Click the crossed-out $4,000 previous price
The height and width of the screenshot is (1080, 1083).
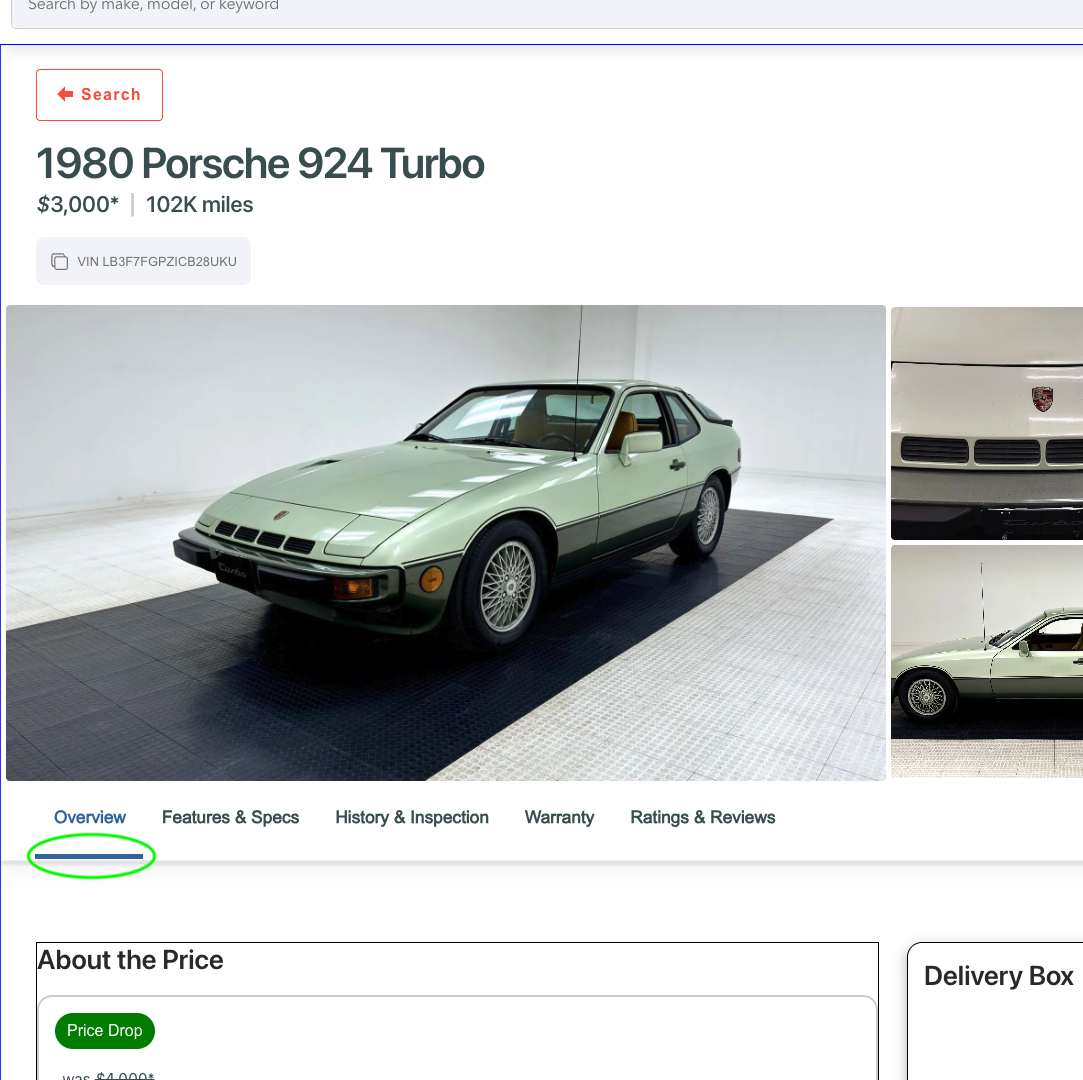click(125, 1075)
